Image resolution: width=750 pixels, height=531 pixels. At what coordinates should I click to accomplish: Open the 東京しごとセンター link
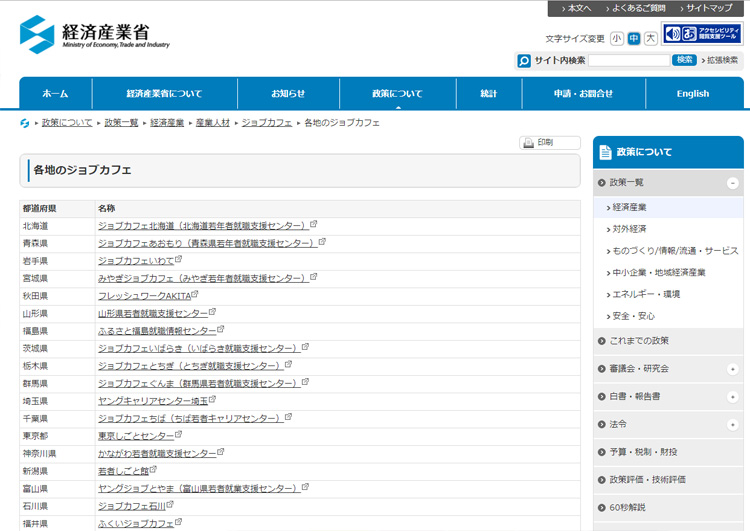pyautogui.click(x=136, y=436)
